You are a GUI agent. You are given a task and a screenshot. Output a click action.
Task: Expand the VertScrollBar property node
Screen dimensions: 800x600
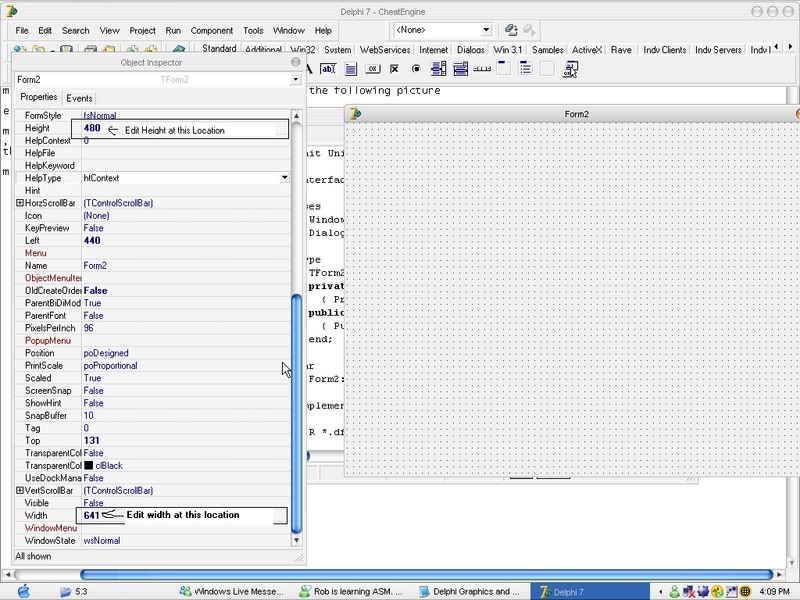point(20,491)
